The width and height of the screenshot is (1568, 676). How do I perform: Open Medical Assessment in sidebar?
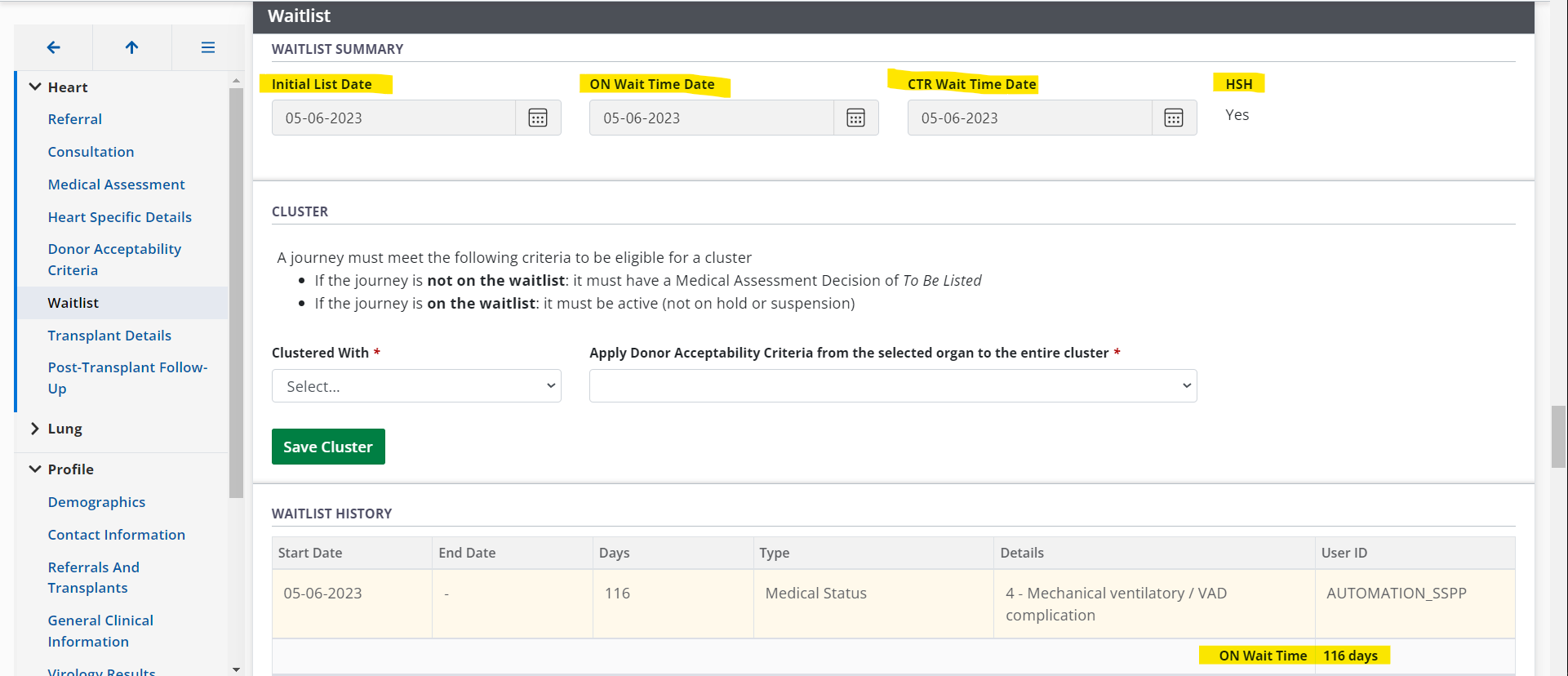coord(116,185)
